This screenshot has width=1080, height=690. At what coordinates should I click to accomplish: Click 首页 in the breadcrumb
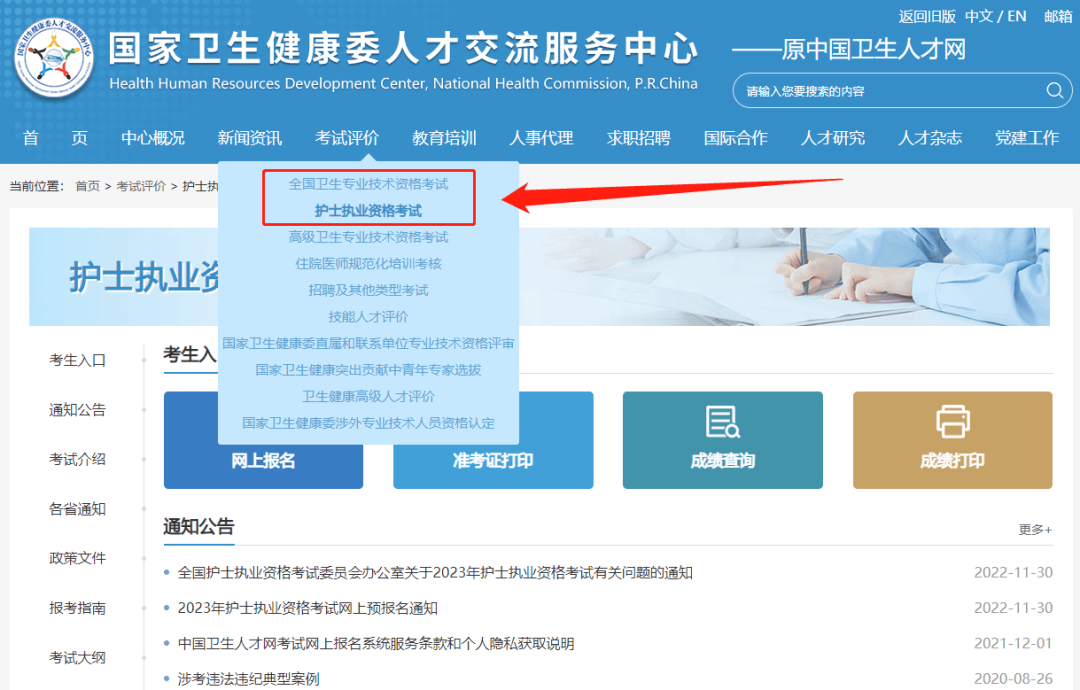pos(87,186)
